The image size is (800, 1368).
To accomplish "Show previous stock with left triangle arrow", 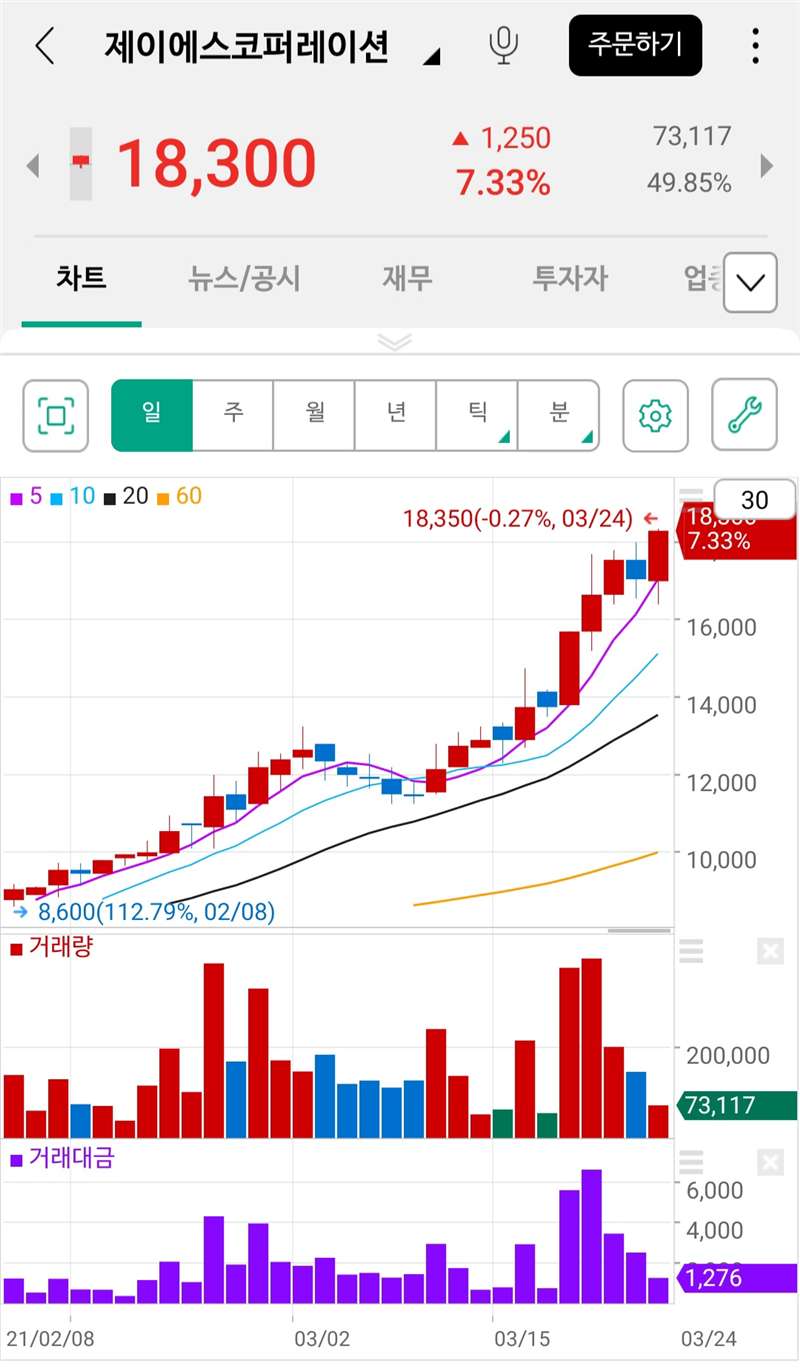I will (x=32, y=165).
